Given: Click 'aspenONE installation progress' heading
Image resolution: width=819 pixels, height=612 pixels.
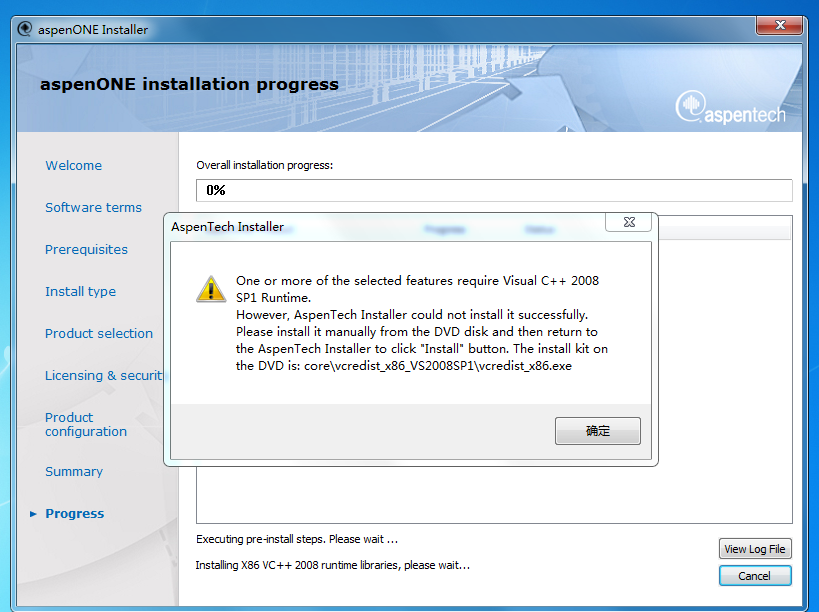Looking at the screenshot, I should (x=190, y=84).
